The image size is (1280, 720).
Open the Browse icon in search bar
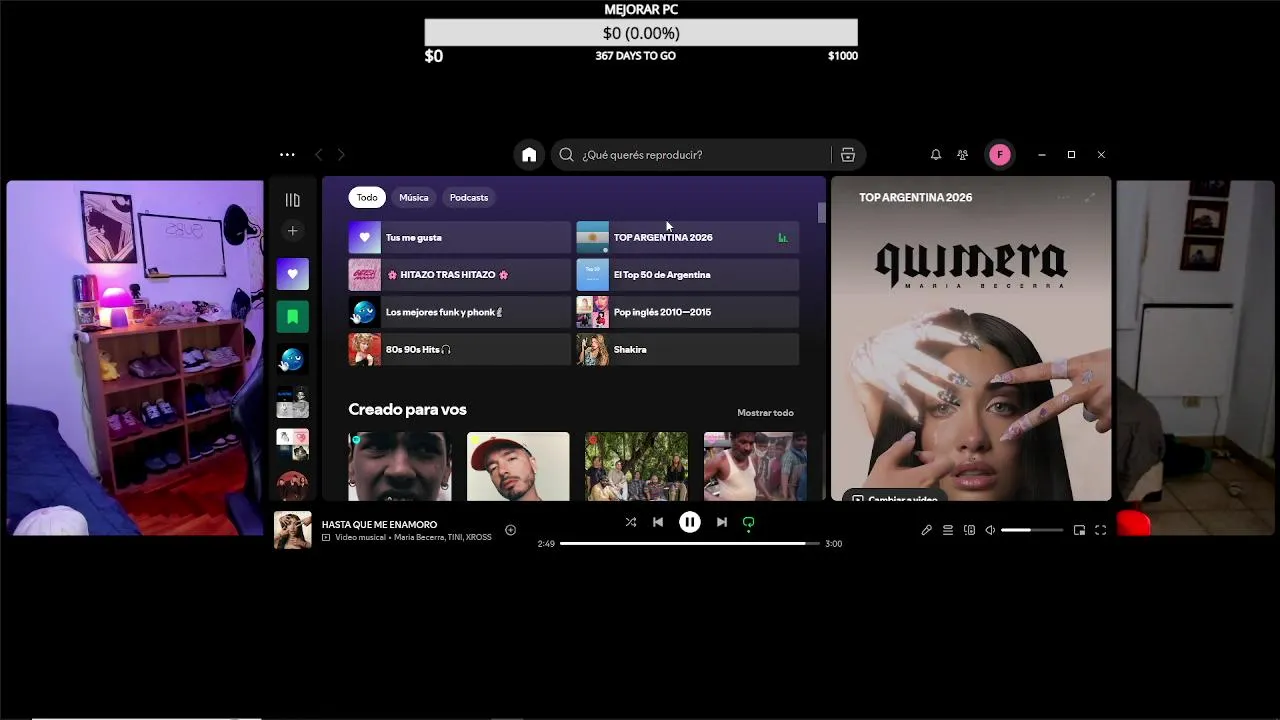pos(848,155)
